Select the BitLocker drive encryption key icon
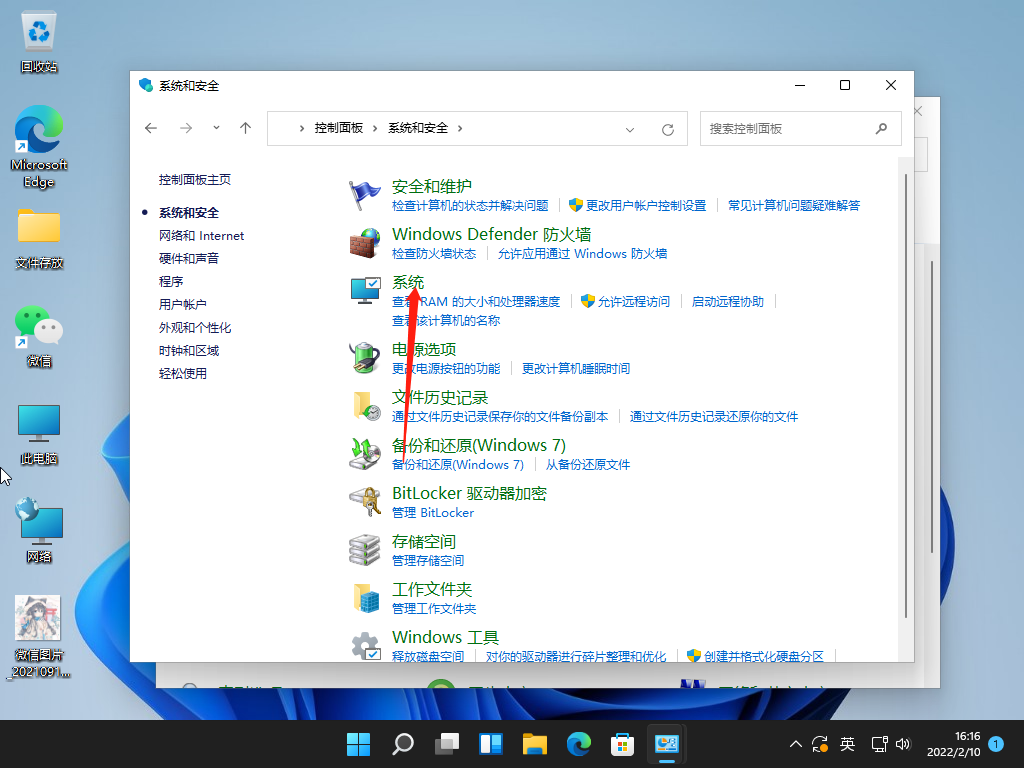This screenshot has width=1024, height=768. (365, 501)
